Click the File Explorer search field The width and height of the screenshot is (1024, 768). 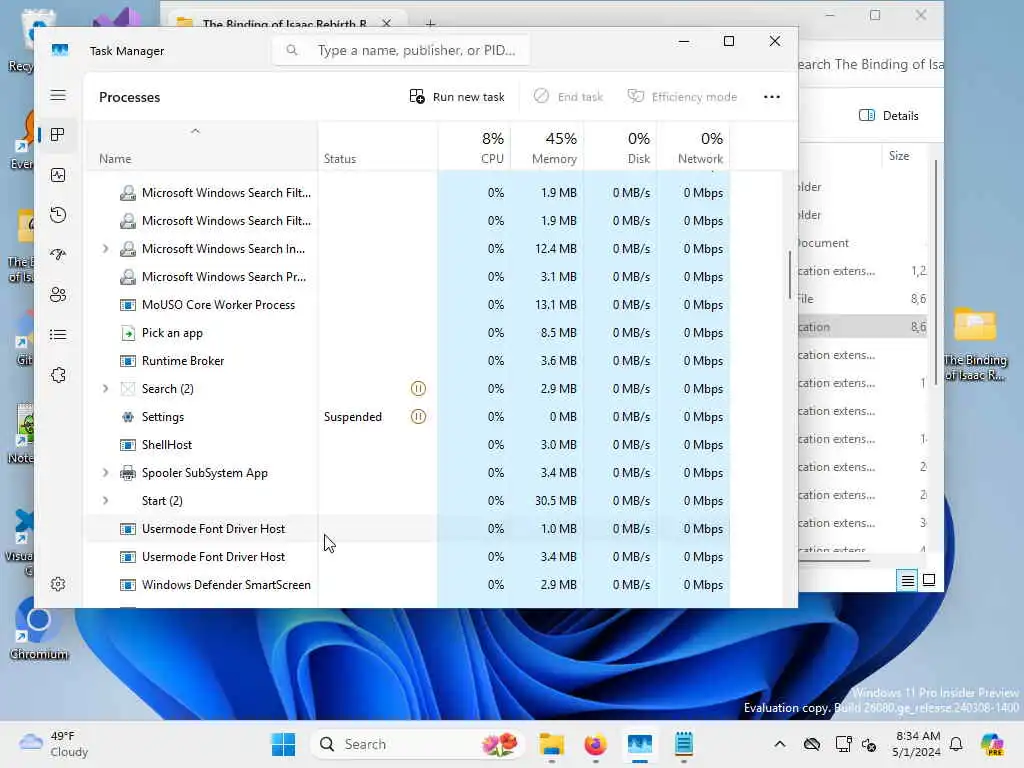click(x=871, y=64)
